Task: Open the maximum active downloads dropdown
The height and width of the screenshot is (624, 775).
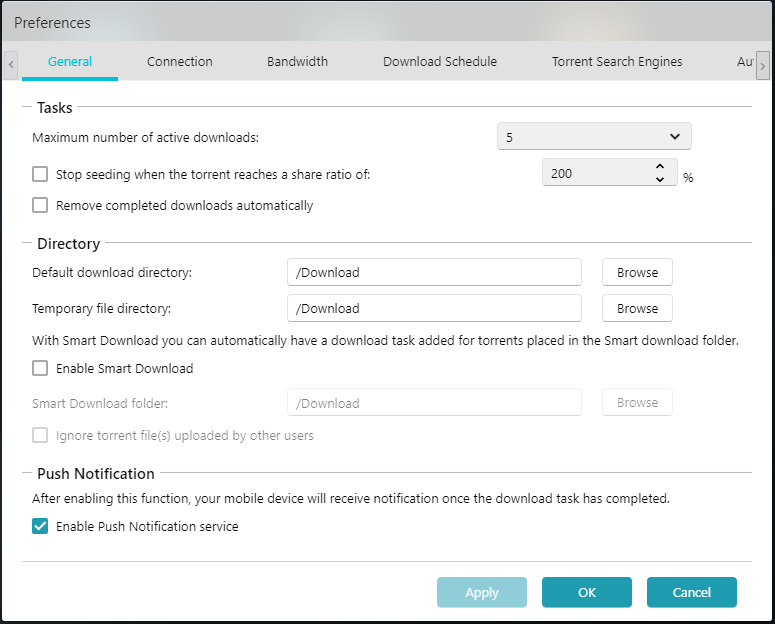Action: click(x=594, y=136)
